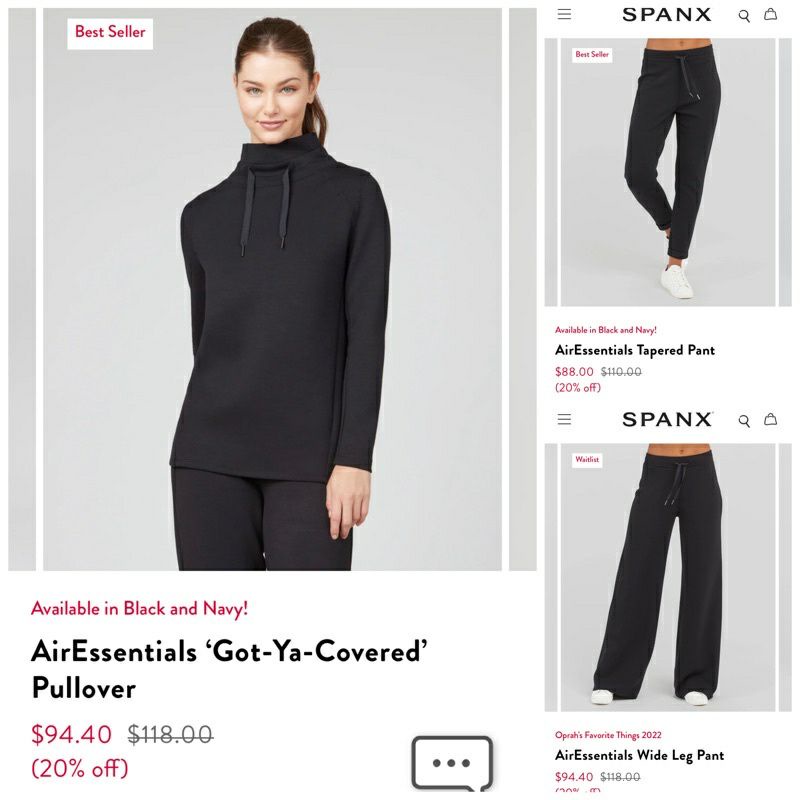Click the Best Seller badge on tapered pant

pyautogui.click(x=592, y=55)
